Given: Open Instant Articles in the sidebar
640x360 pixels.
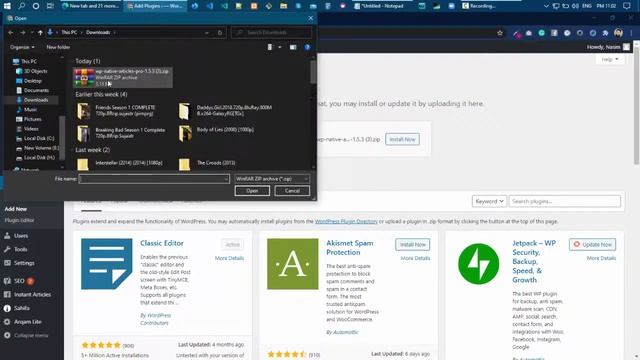Looking at the screenshot, I should click(x=32, y=294).
